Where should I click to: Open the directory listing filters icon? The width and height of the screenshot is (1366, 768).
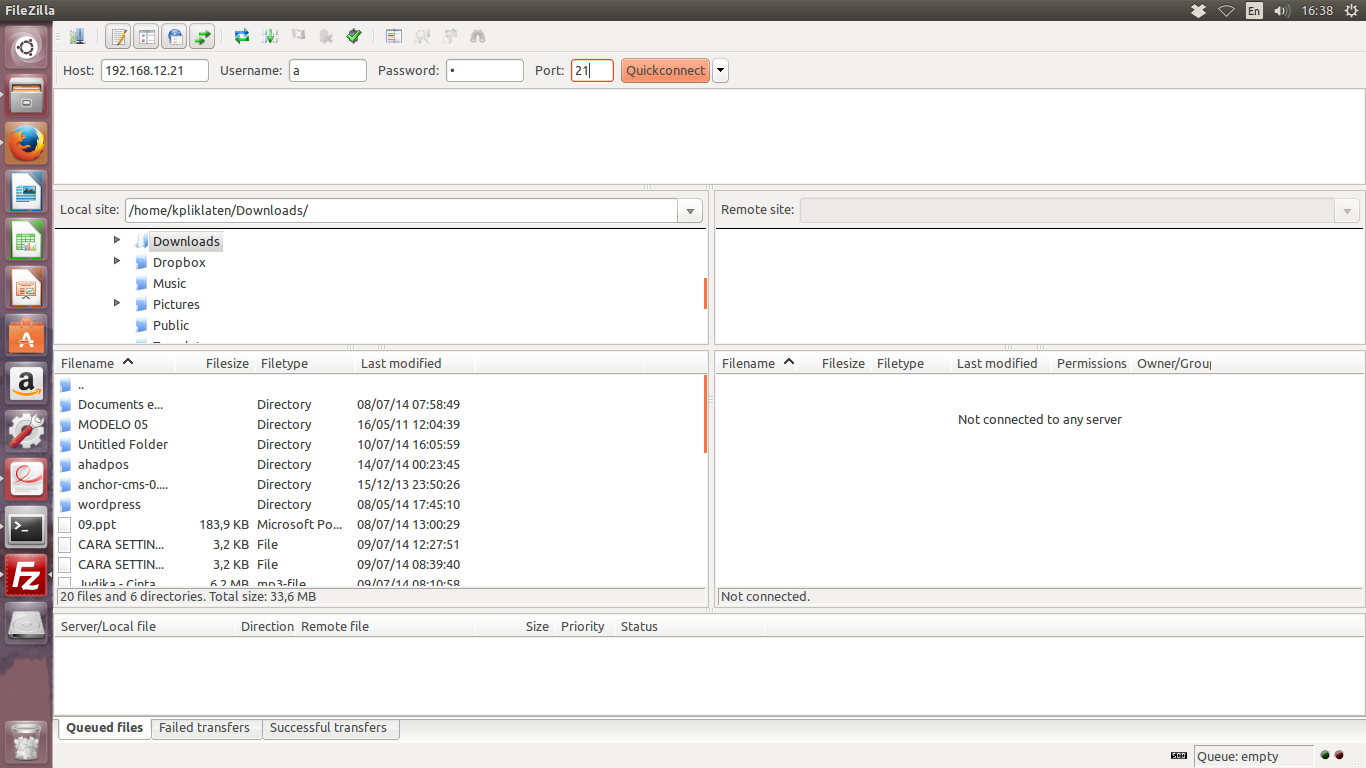pos(394,37)
